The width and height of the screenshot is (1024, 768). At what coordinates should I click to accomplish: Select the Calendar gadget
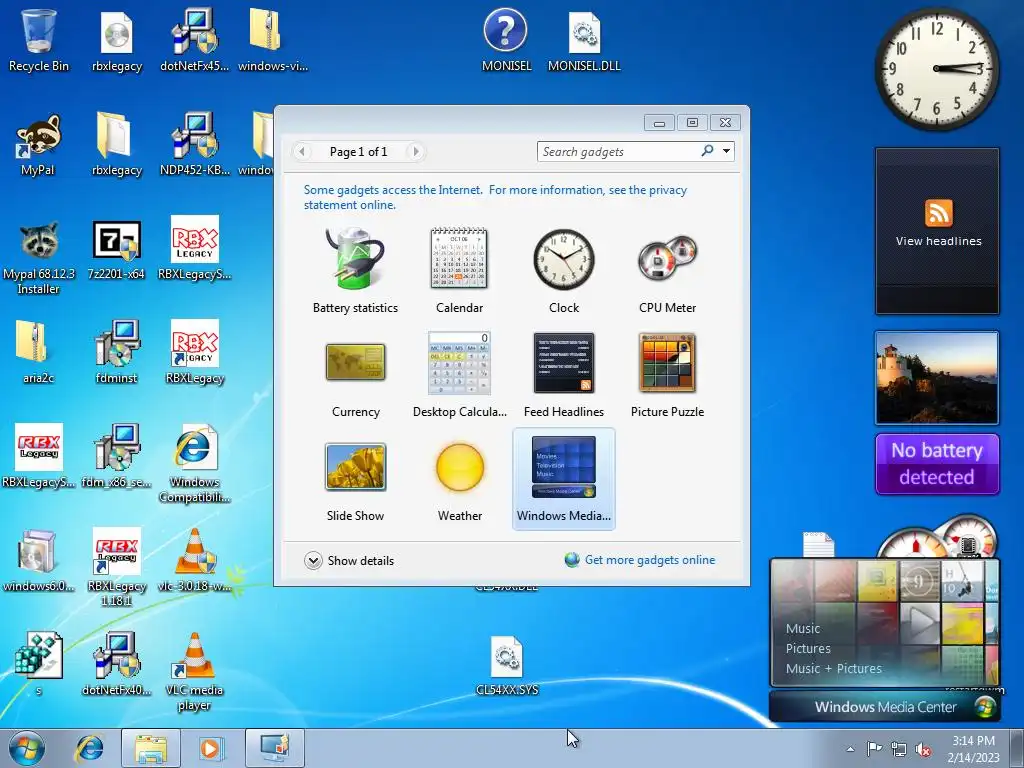point(459,270)
